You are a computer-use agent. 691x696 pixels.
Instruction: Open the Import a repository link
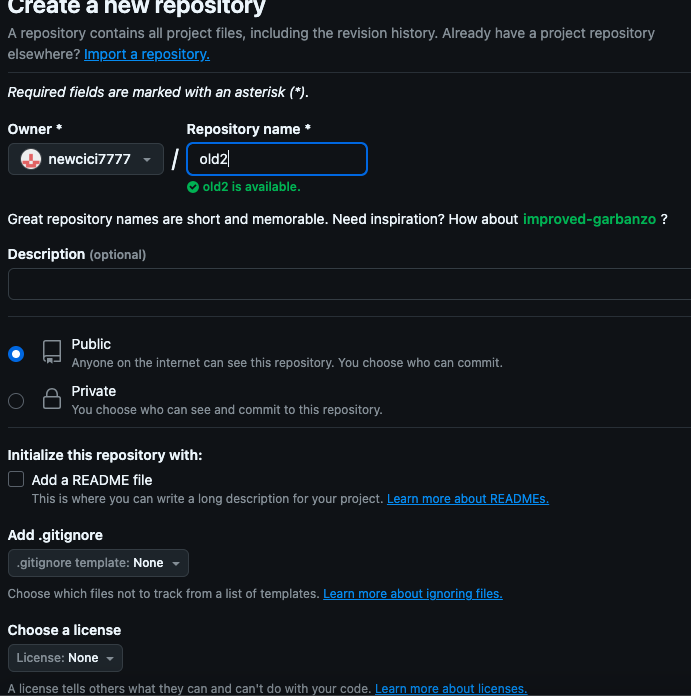tap(147, 54)
